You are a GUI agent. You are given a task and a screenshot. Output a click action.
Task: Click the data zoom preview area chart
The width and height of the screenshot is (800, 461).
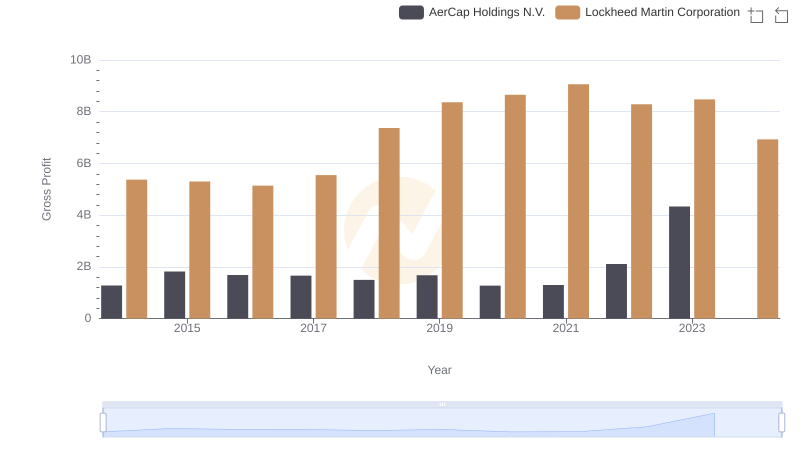pyautogui.click(x=442, y=423)
